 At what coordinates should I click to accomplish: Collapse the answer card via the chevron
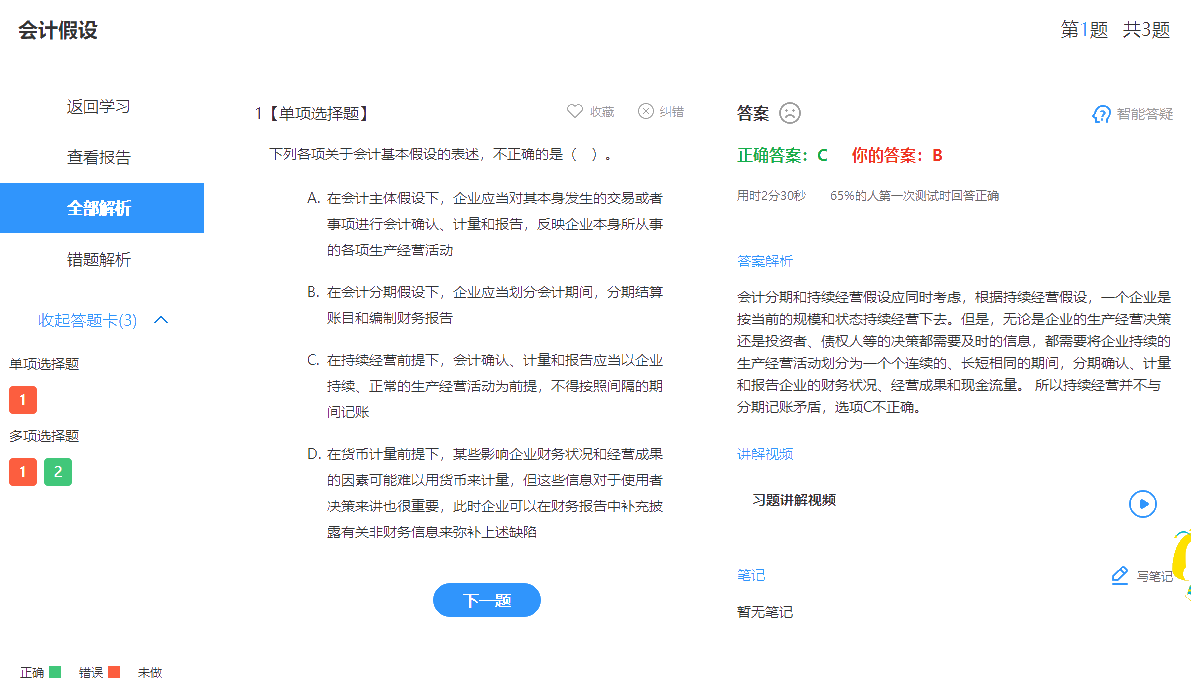click(x=159, y=319)
